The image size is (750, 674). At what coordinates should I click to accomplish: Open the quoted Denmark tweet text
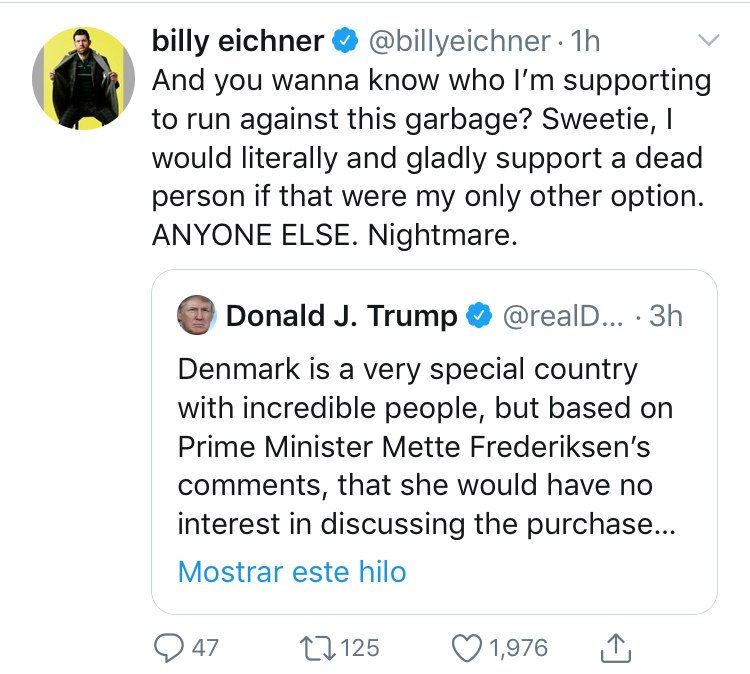pos(426,446)
